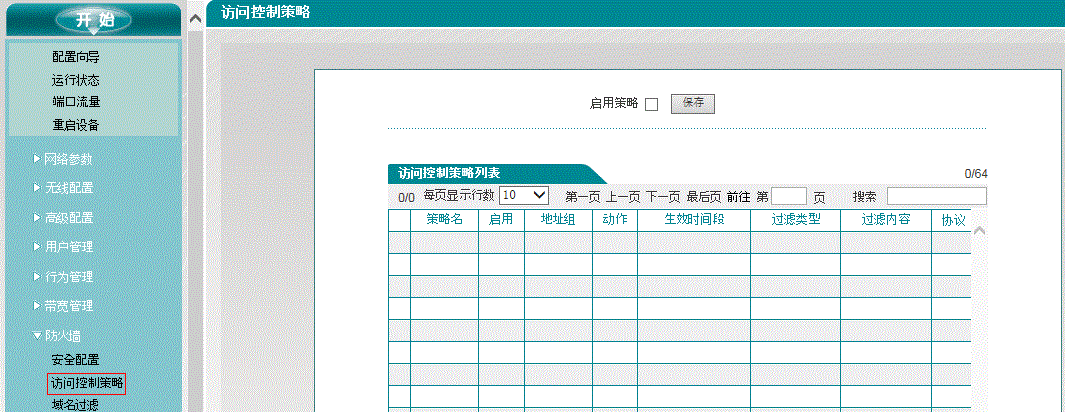The image size is (1065, 412).
Task: Click the 过滤类型 column header
Action: tap(796, 220)
